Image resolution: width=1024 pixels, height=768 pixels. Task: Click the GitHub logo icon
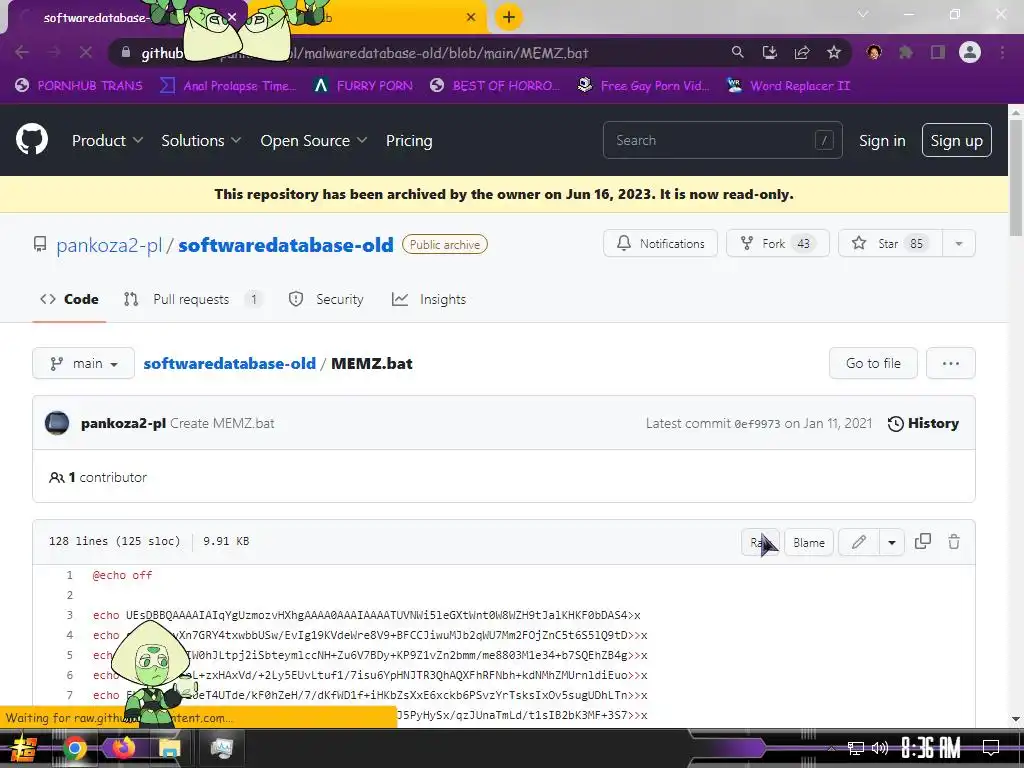(x=31, y=139)
